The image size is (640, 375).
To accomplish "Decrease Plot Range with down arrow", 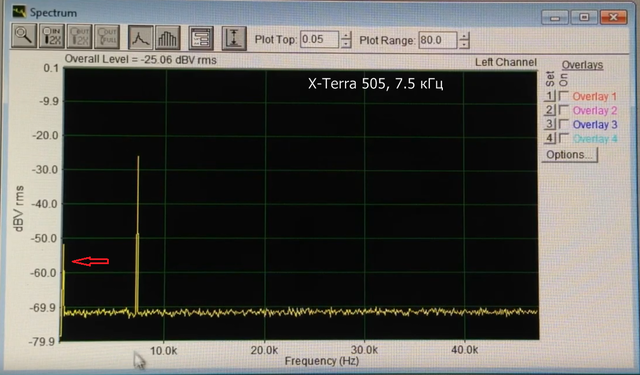I will click(x=464, y=45).
